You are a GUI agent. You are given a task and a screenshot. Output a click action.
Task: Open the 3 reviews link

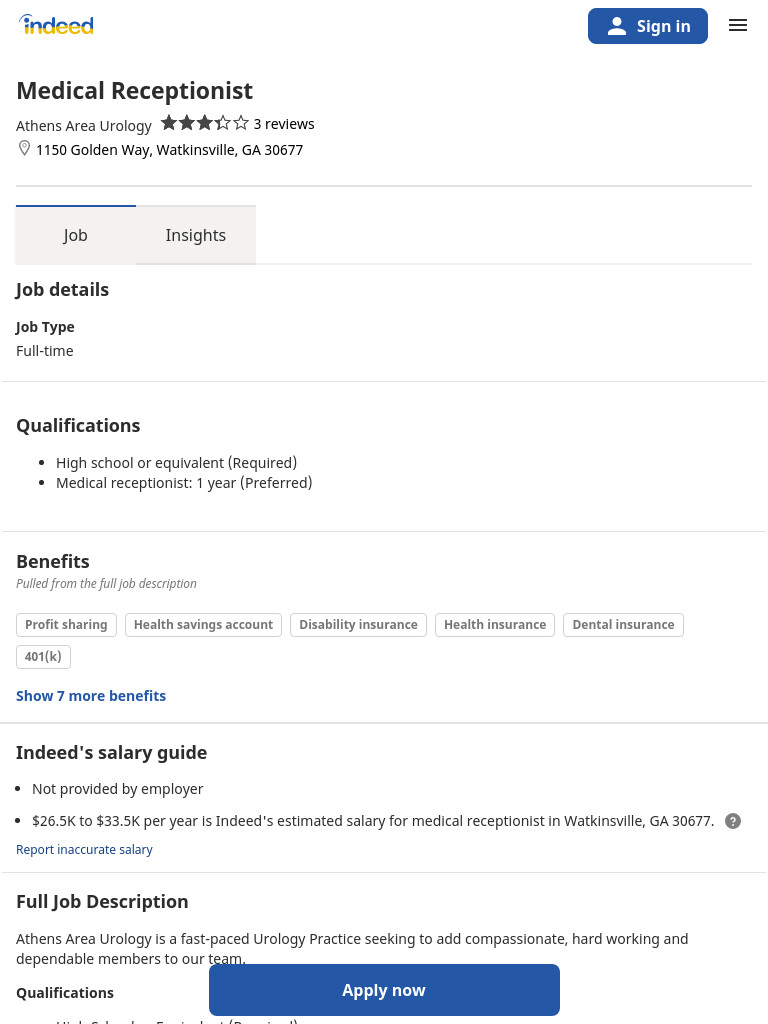click(283, 123)
